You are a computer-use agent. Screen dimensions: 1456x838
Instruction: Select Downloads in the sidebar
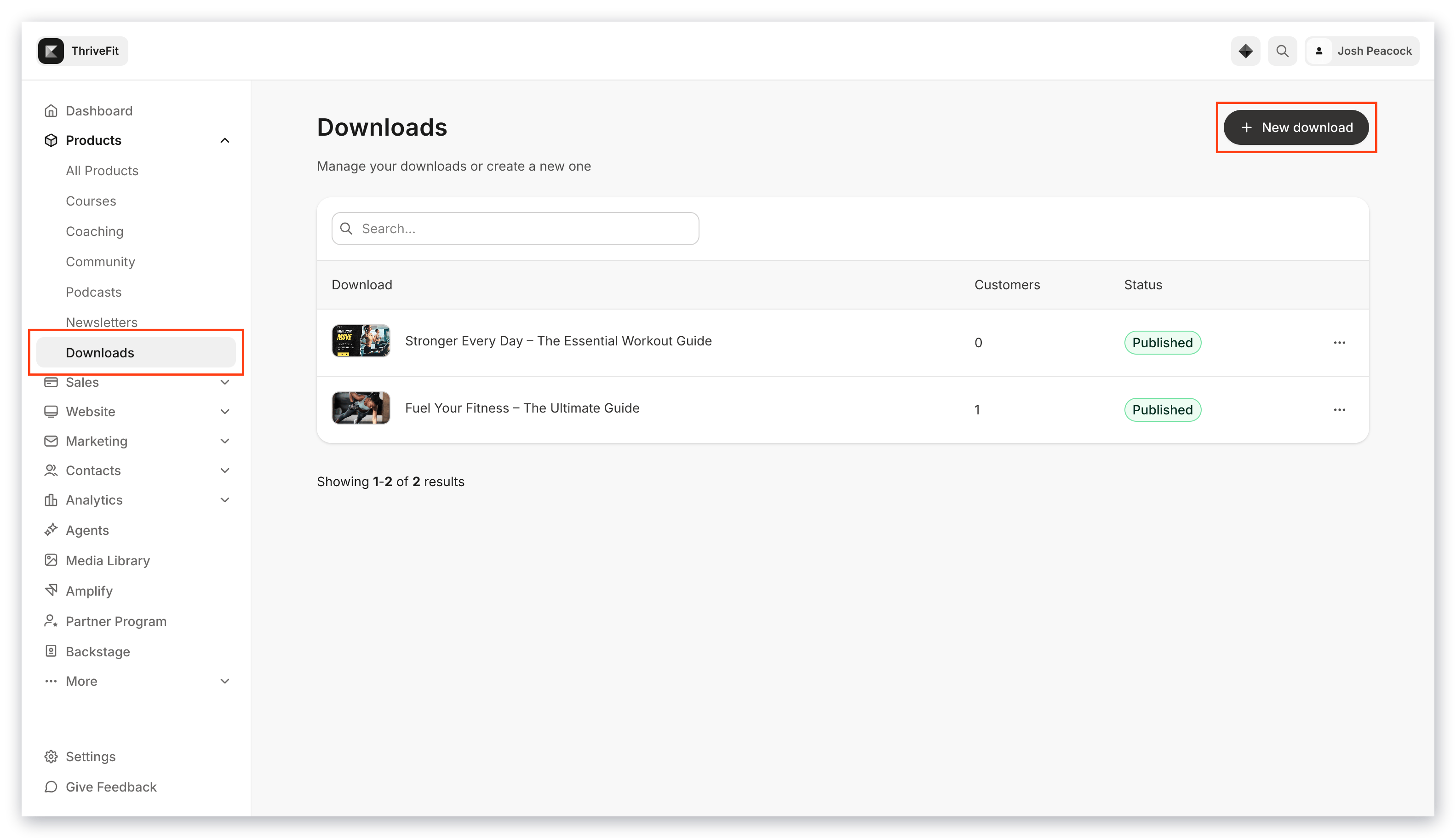(136, 352)
